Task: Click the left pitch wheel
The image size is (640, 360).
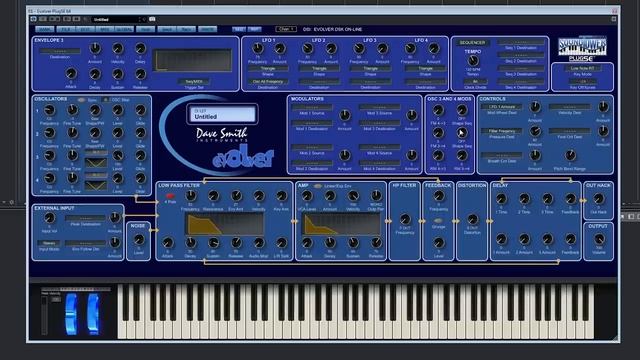Action: click(71, 314)
